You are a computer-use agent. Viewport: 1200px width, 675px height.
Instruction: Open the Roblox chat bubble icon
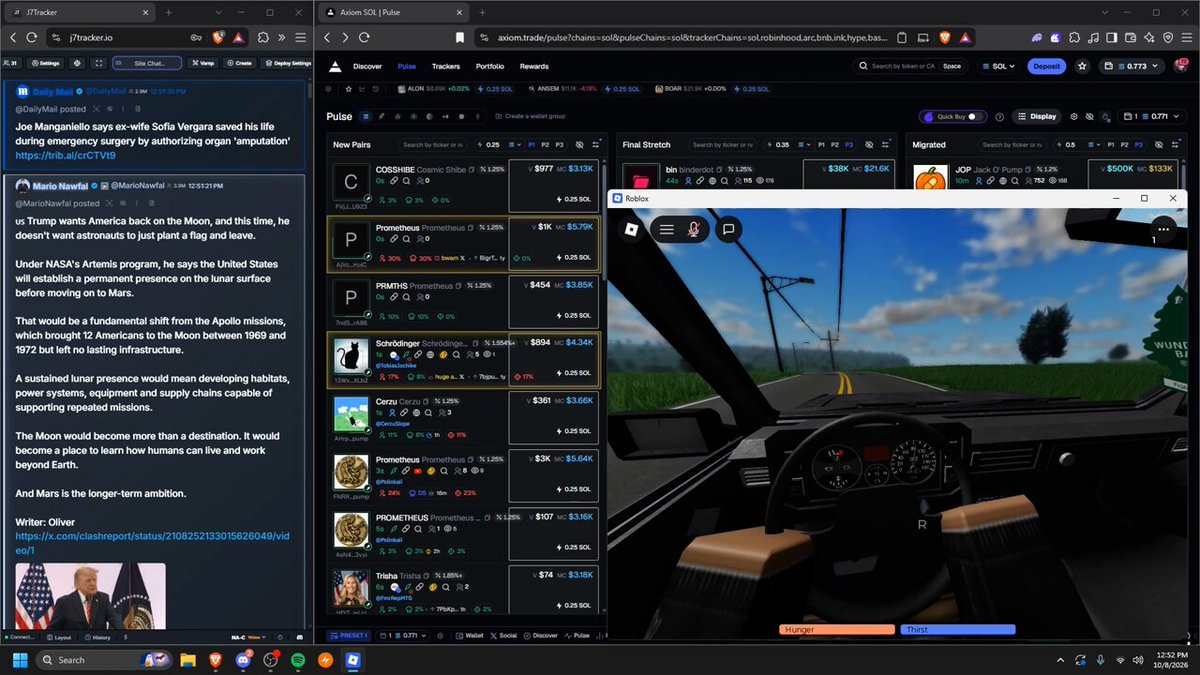coord(729,229)
